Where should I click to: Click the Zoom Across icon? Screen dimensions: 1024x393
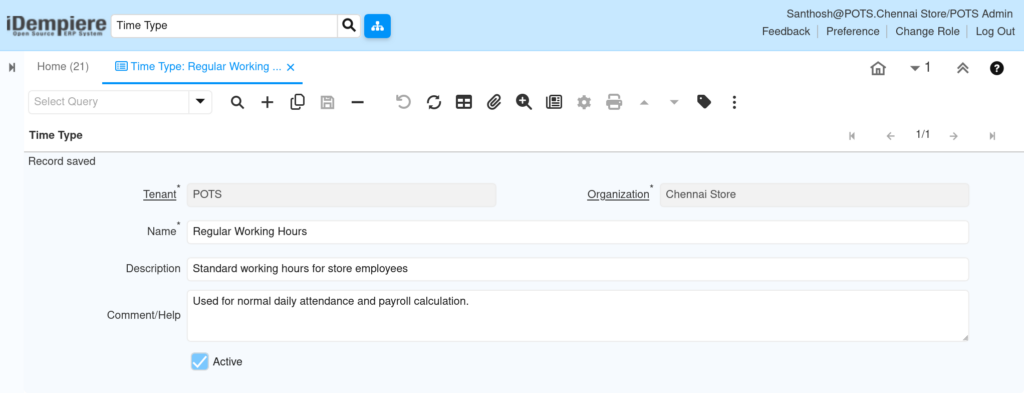tap(524, 102)
